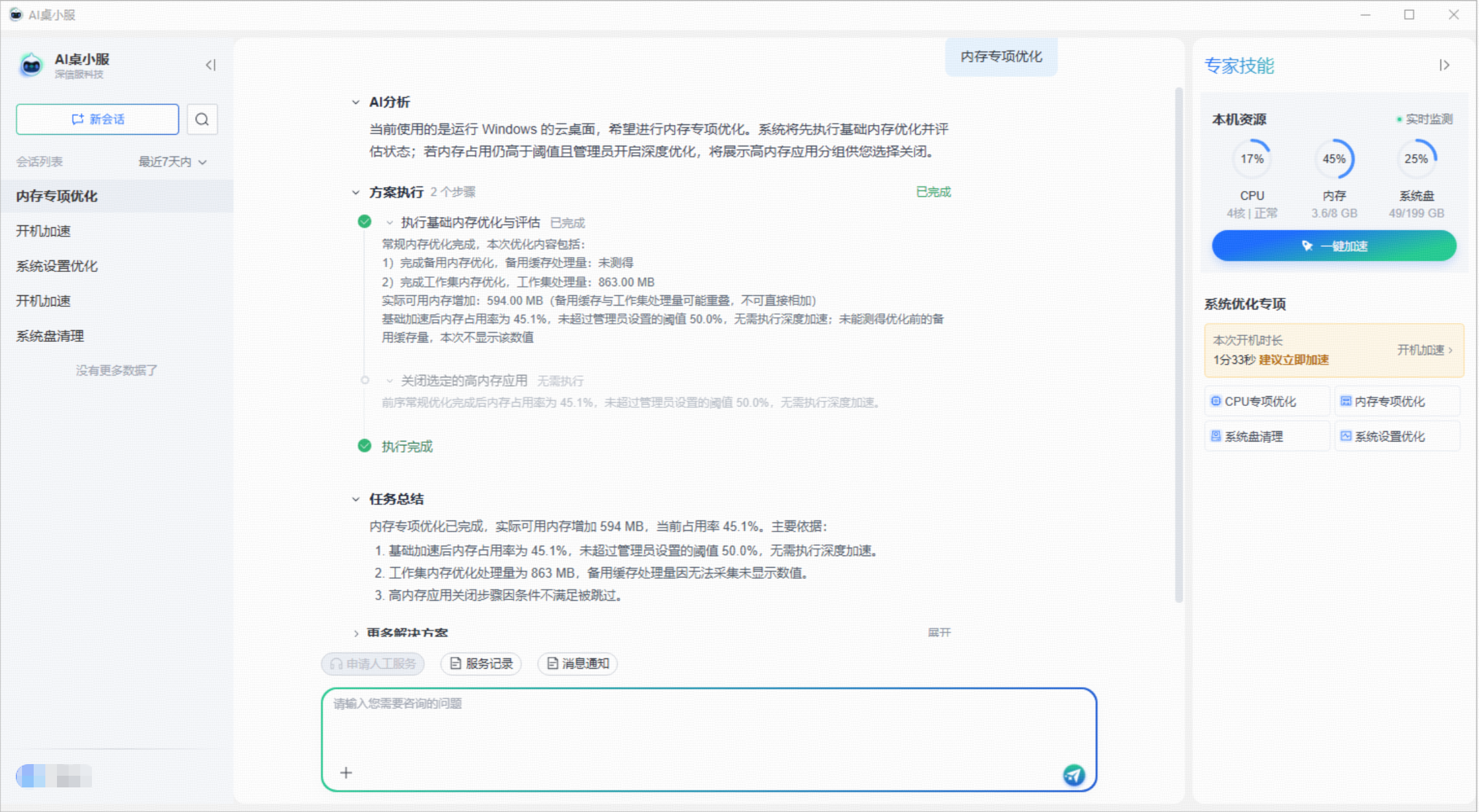The width and height of the screenshot is (1479, 812).
Task: Collapse the 任务总结 section
Action: [356, 499]
